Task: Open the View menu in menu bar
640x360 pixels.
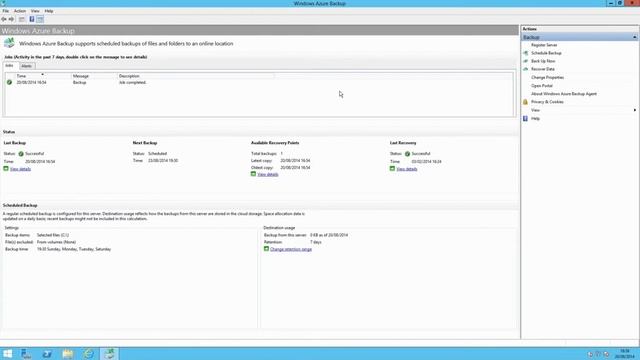Action: (x=35, y=11)
